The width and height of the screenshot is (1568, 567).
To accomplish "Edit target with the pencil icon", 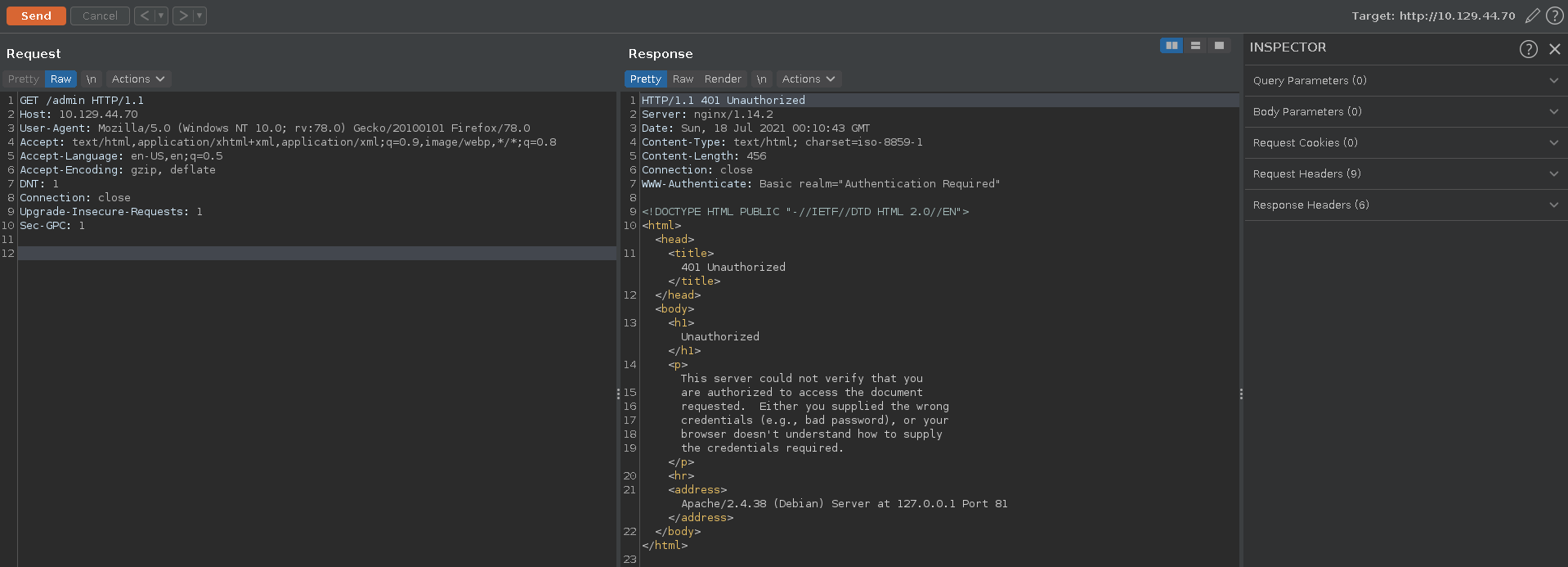I will point(1532,16).
